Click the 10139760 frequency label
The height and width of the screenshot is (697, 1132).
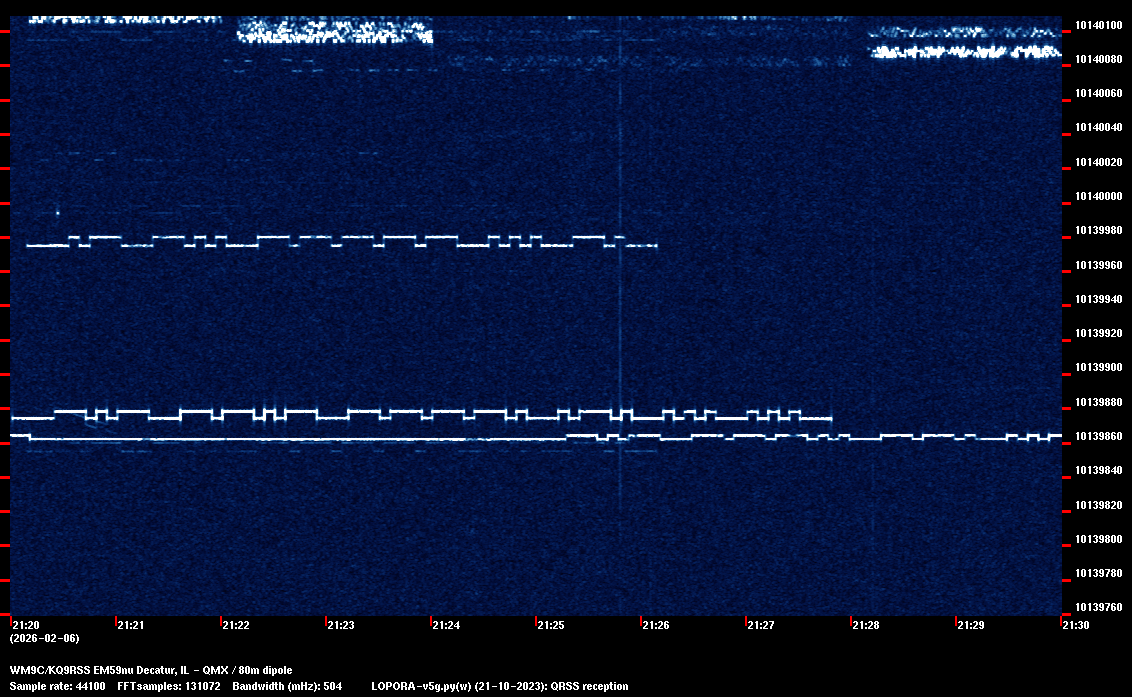[x=1097, y=607]
